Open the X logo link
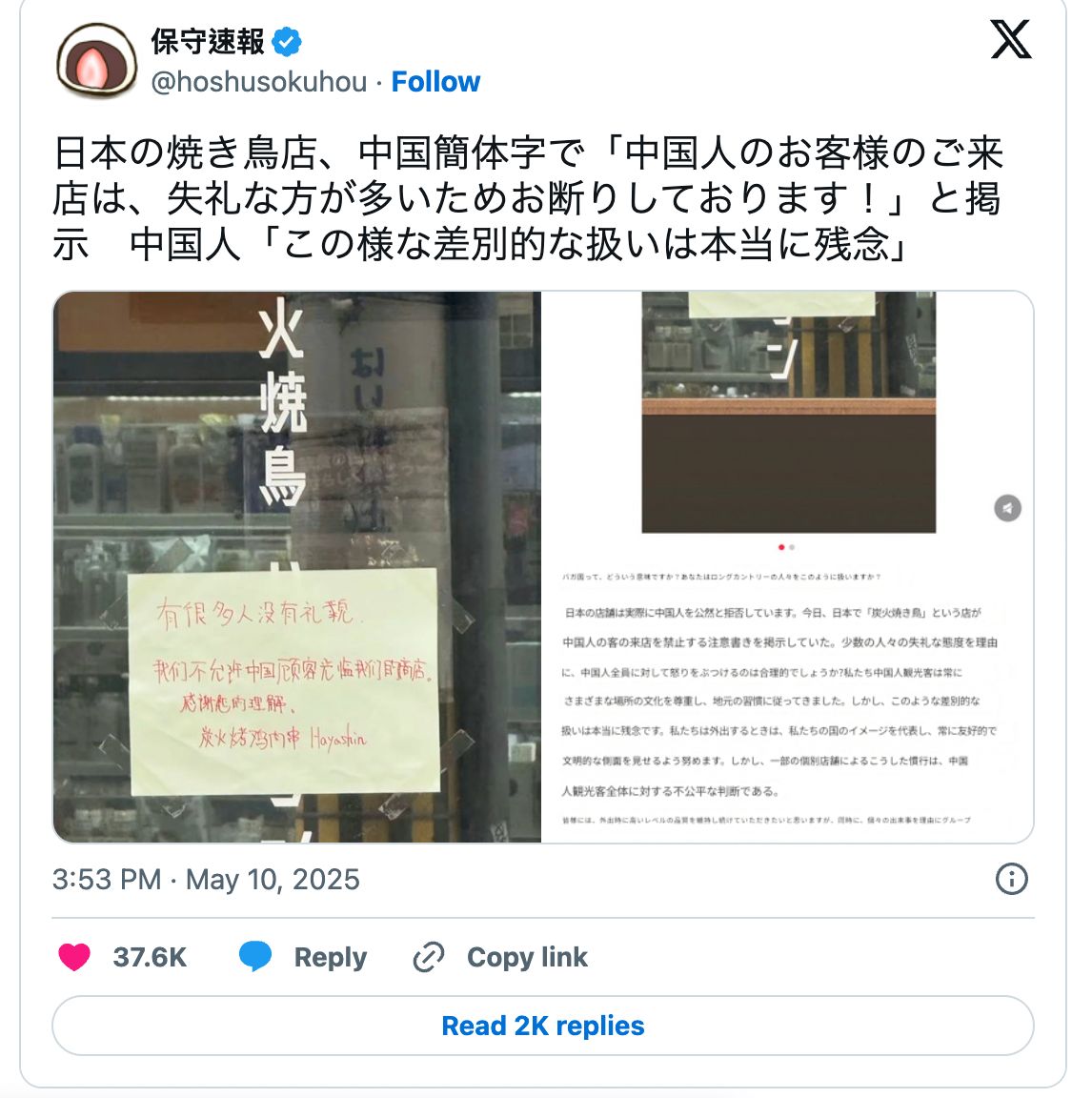 pyautogui.click(x=1010, y=39)
